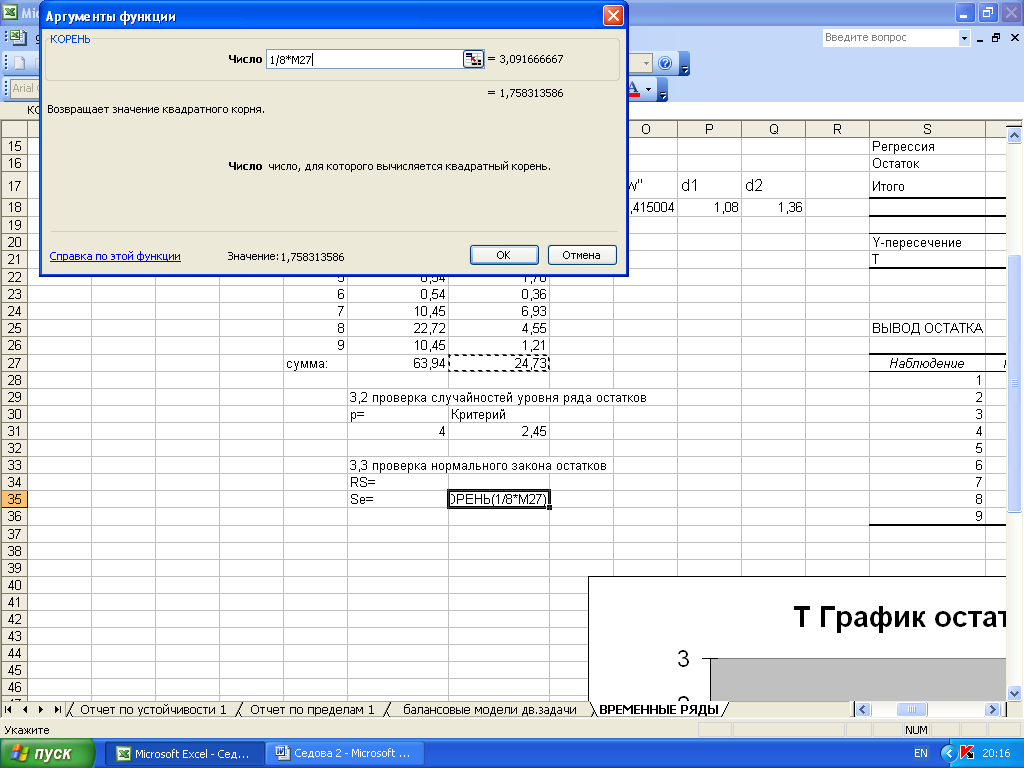Restore the workbook window size
The width and height of the screenshot is (1024, 768).
click(x=996, y=39)
